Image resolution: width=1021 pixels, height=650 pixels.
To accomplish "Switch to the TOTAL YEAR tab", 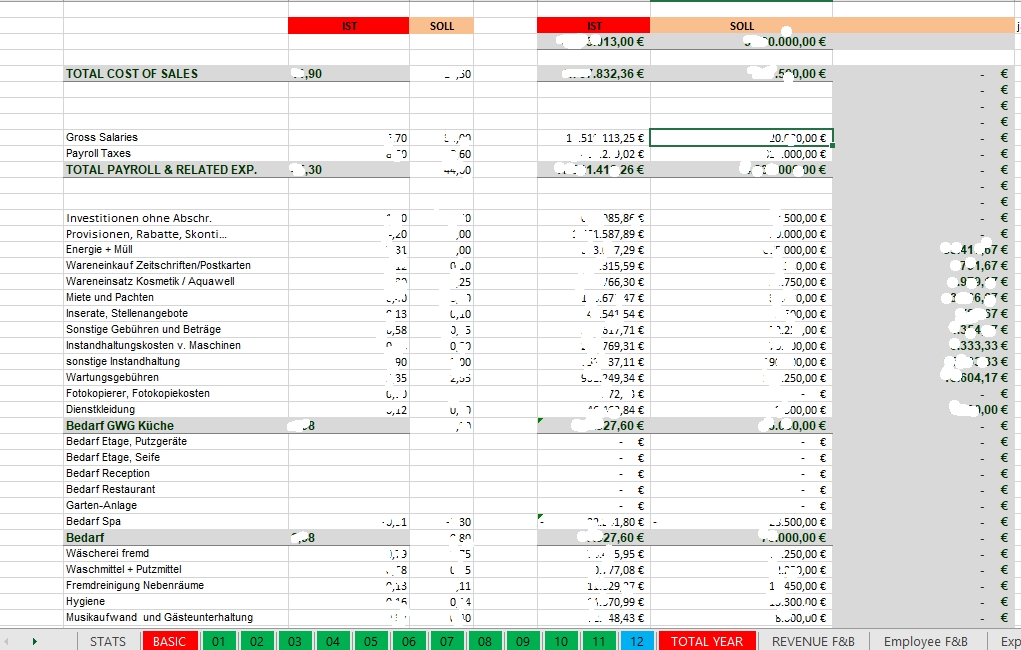I will coord(706,641).
